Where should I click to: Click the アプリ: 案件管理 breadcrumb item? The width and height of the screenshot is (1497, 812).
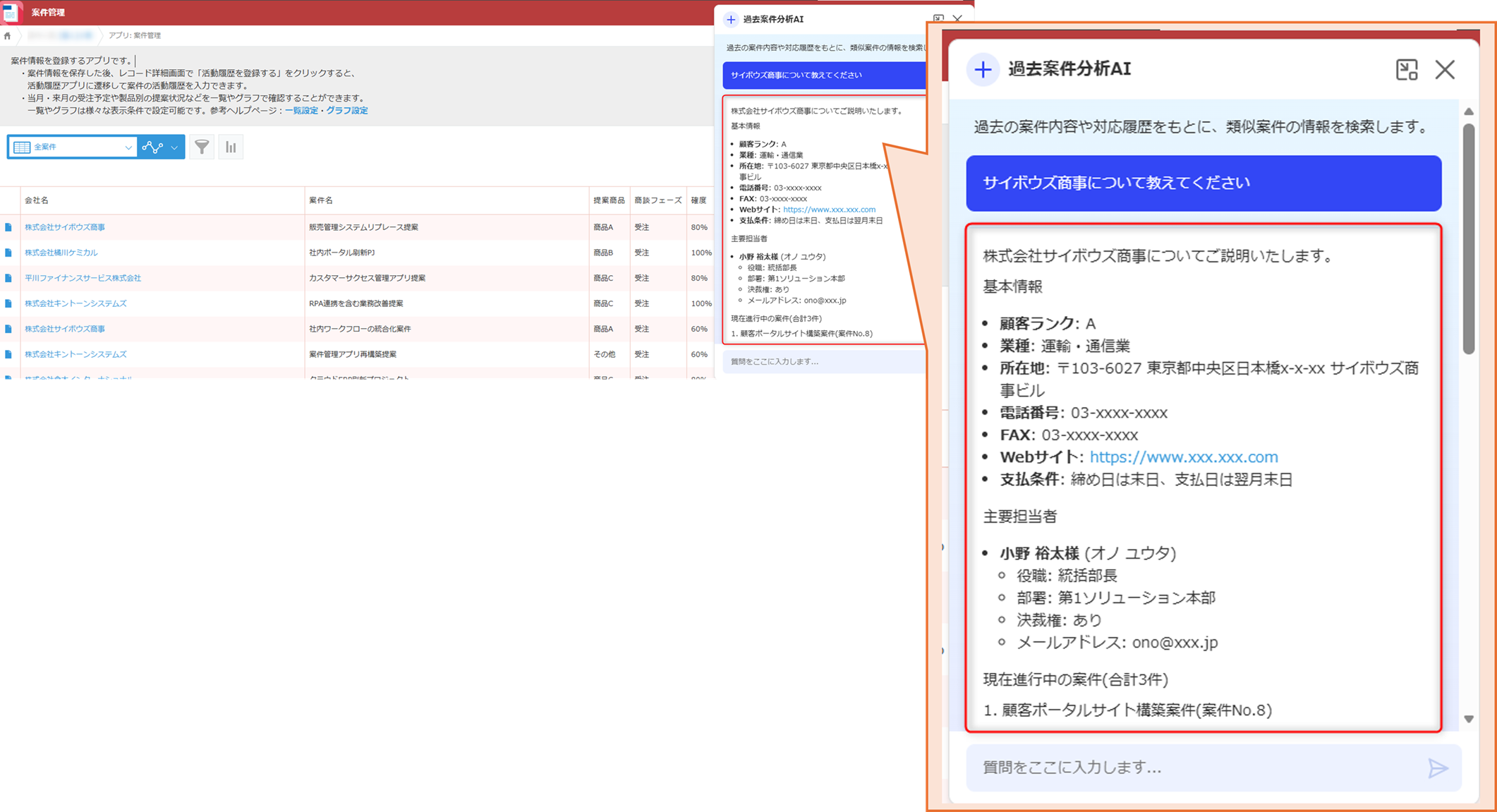135,35
